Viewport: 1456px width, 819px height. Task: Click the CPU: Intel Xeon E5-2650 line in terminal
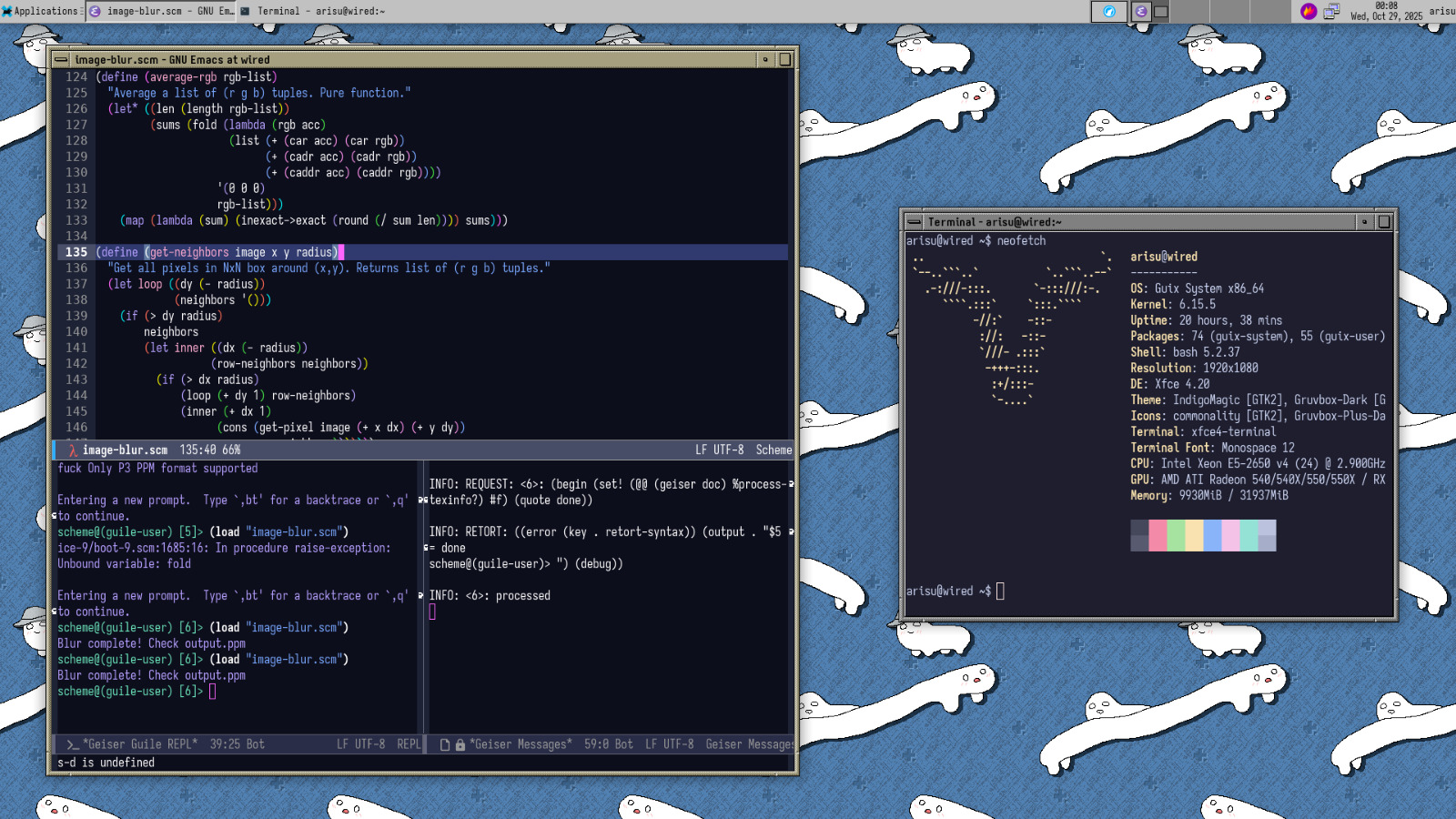[1258, 464]
